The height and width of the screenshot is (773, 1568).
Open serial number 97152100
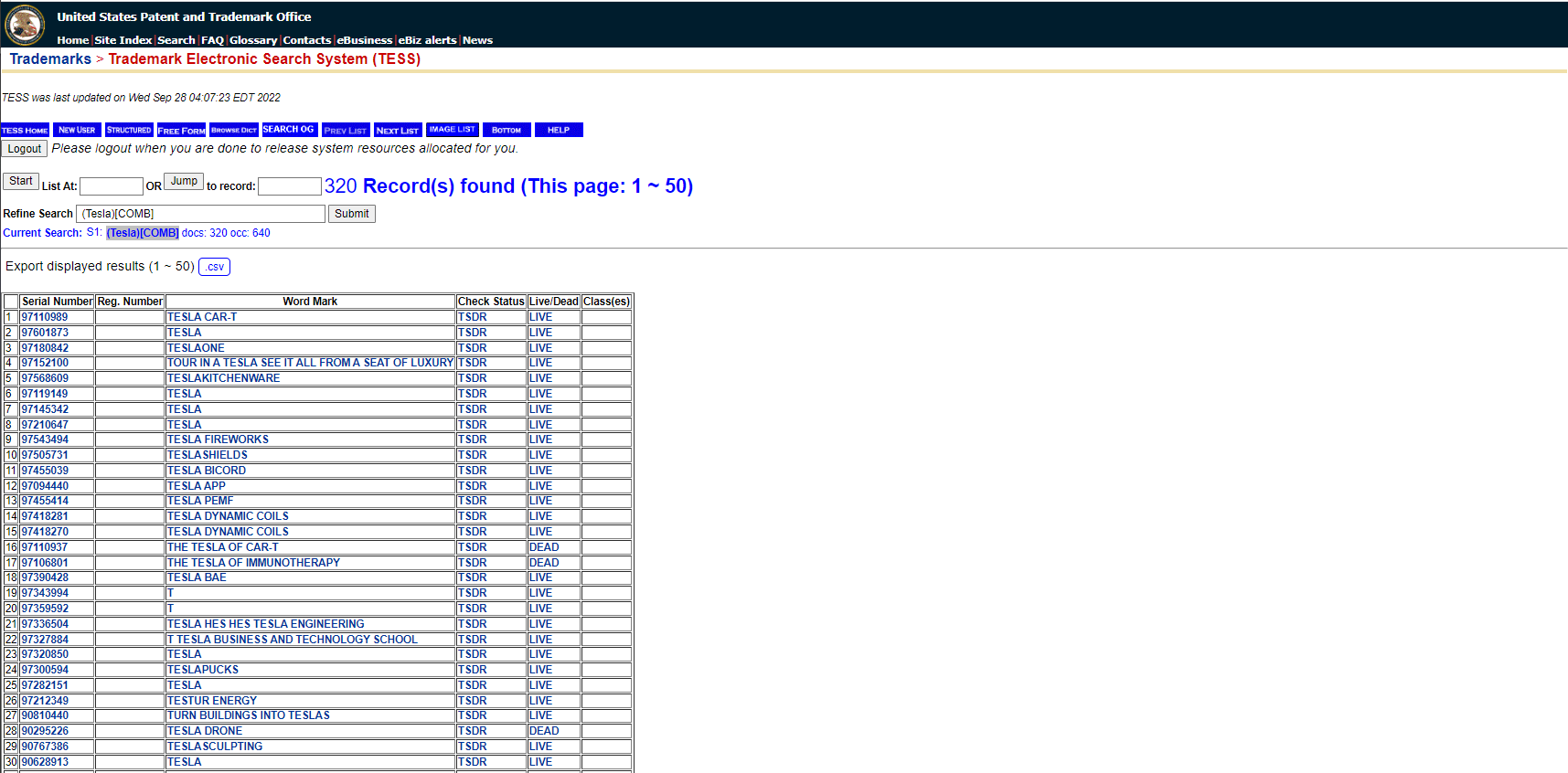(x=45, y=363)
